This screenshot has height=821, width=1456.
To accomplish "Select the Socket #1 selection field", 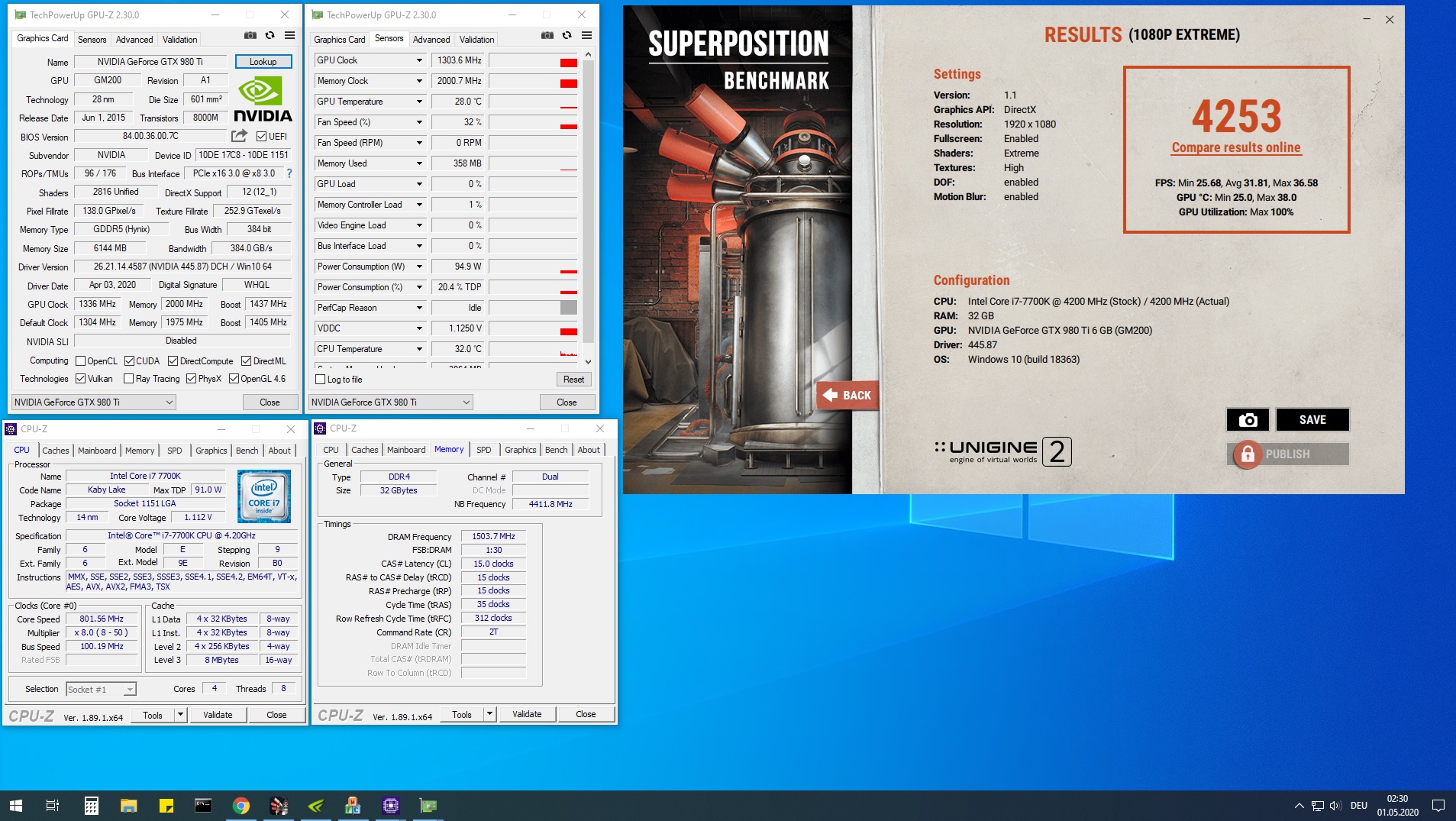I will (101, 690).
